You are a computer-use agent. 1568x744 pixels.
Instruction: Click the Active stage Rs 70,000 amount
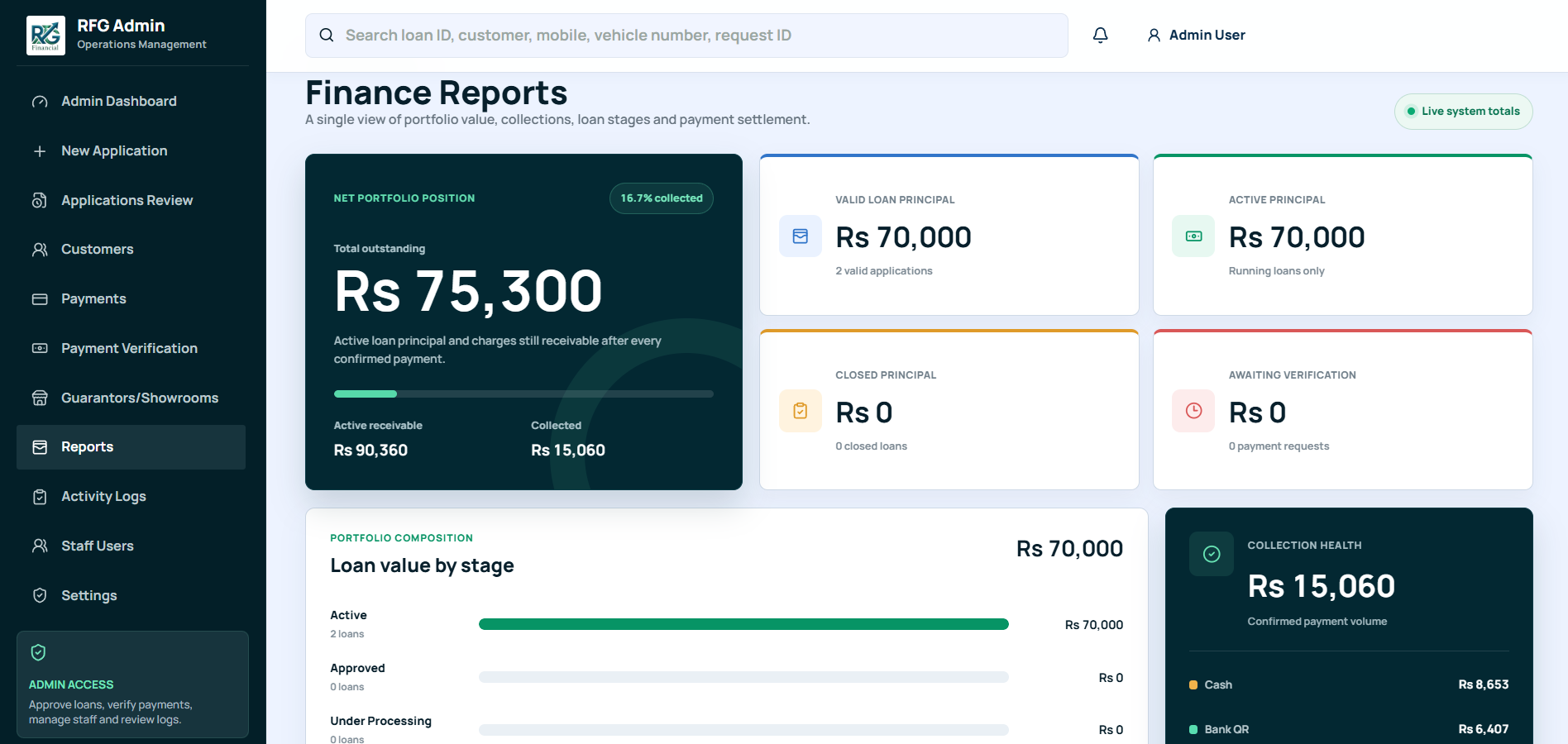1094,626
